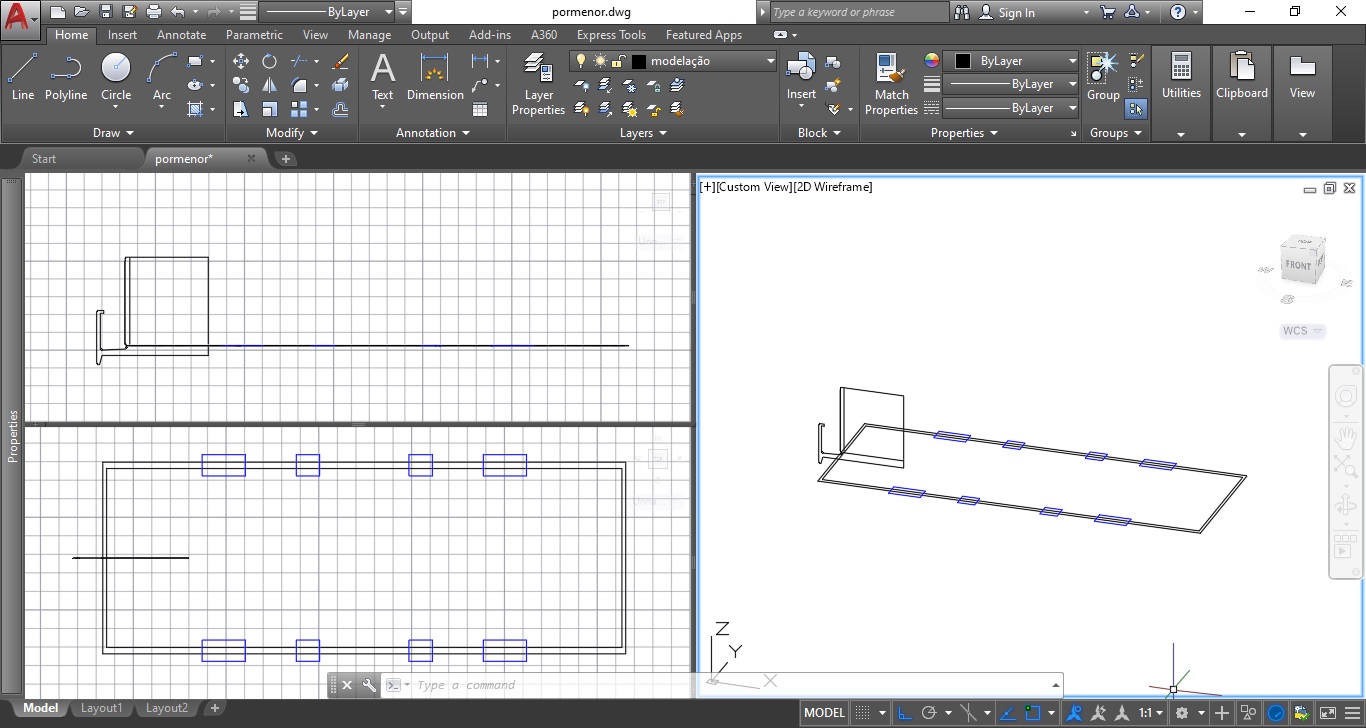Insert a Table from Annotation panel
1366x728 pixels.
point(480,109)
